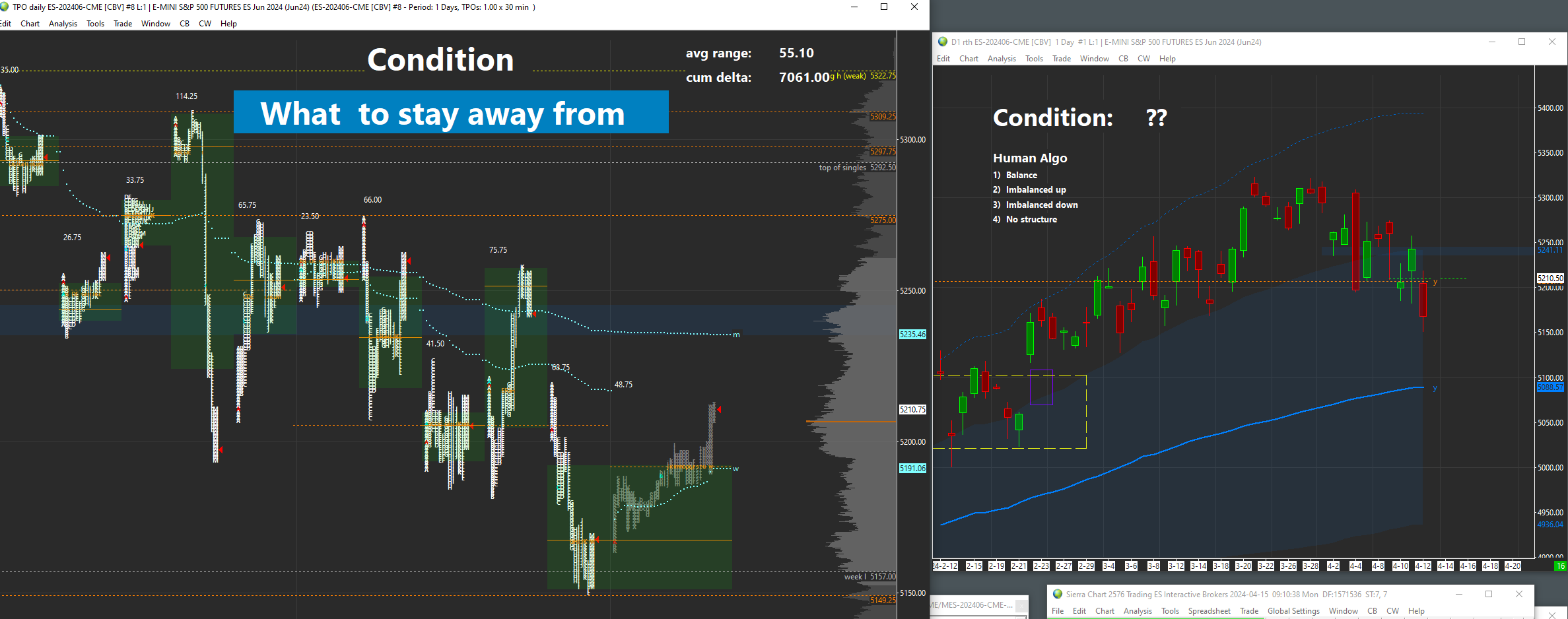
Task: Click '2) Imbalanced up' in the list
Action: pos(1029,190)
